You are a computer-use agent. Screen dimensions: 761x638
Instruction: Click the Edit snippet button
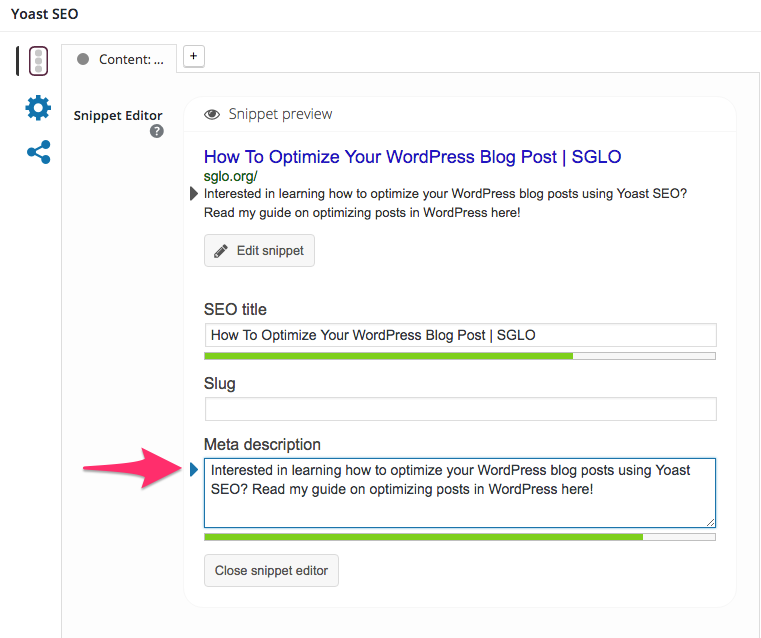(259, 250)
